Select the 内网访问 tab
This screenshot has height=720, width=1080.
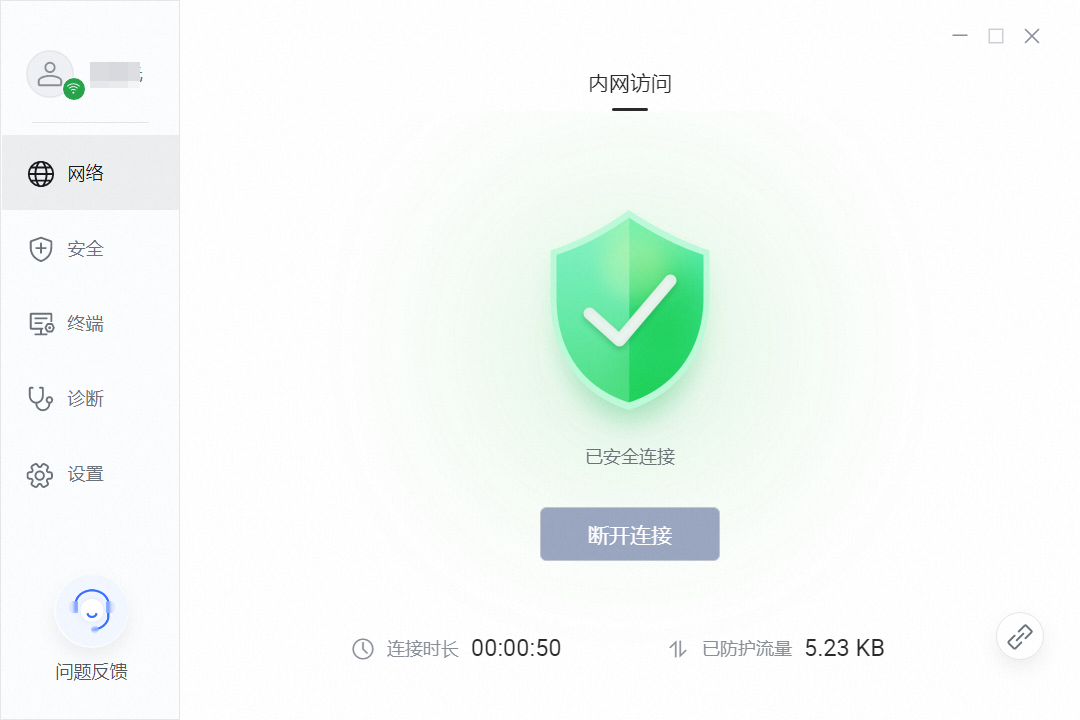tap(630, 84)
